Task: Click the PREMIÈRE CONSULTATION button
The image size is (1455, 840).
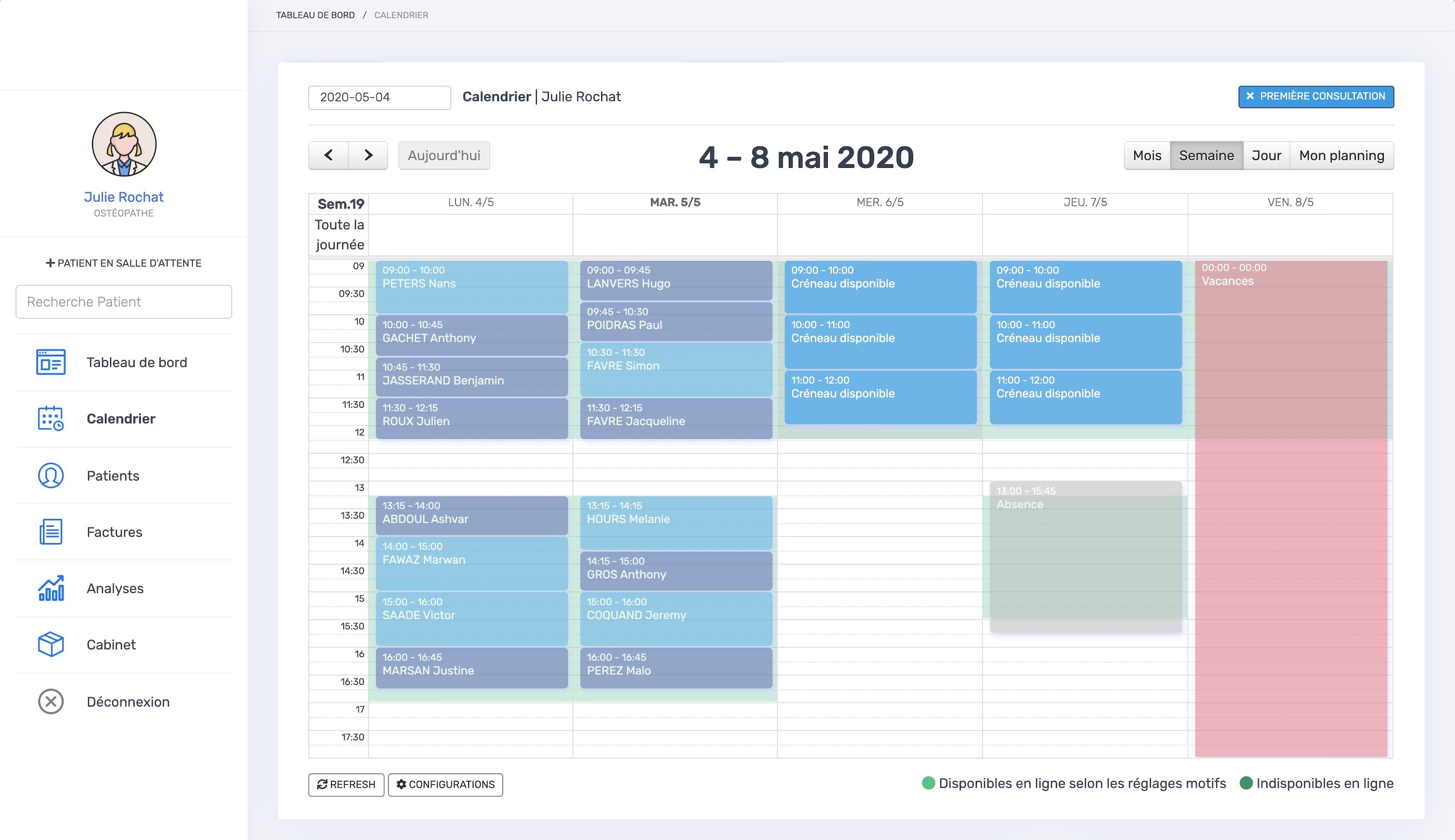Action: pos(1316,96)
